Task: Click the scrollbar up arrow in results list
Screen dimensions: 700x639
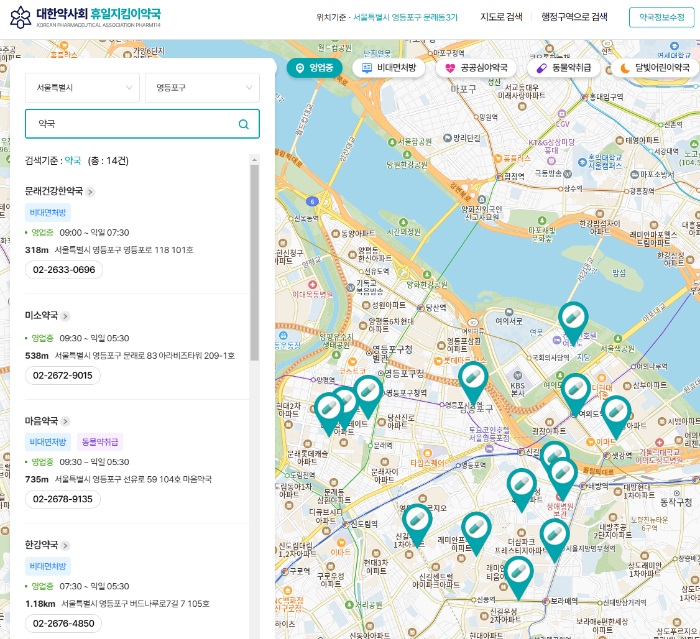Action: point(254,159)
